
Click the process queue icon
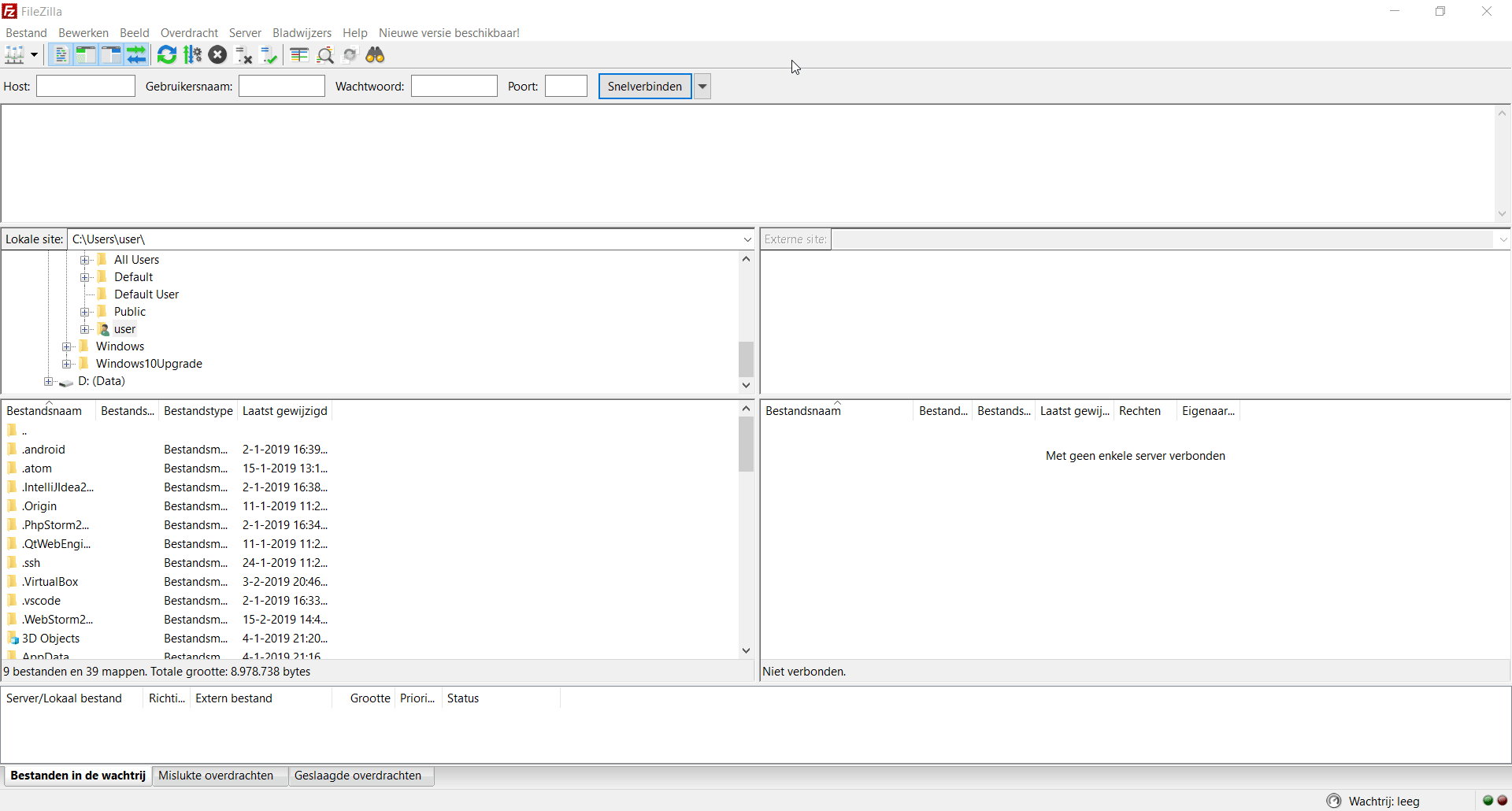(192, 55)
